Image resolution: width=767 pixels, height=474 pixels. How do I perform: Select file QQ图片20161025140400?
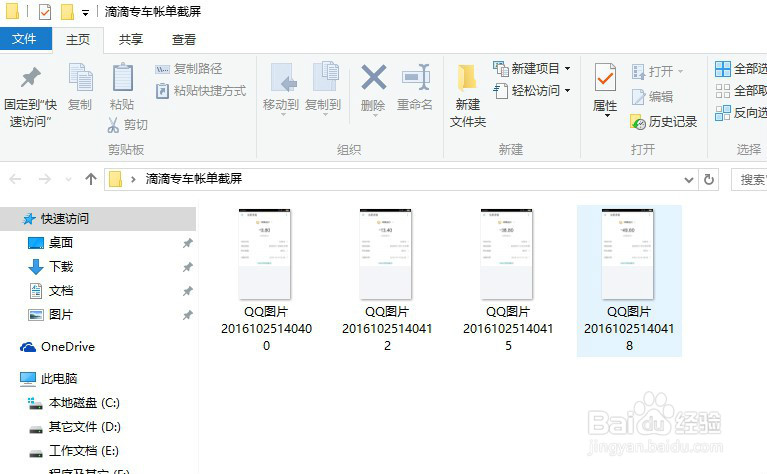tap(266, 281)
